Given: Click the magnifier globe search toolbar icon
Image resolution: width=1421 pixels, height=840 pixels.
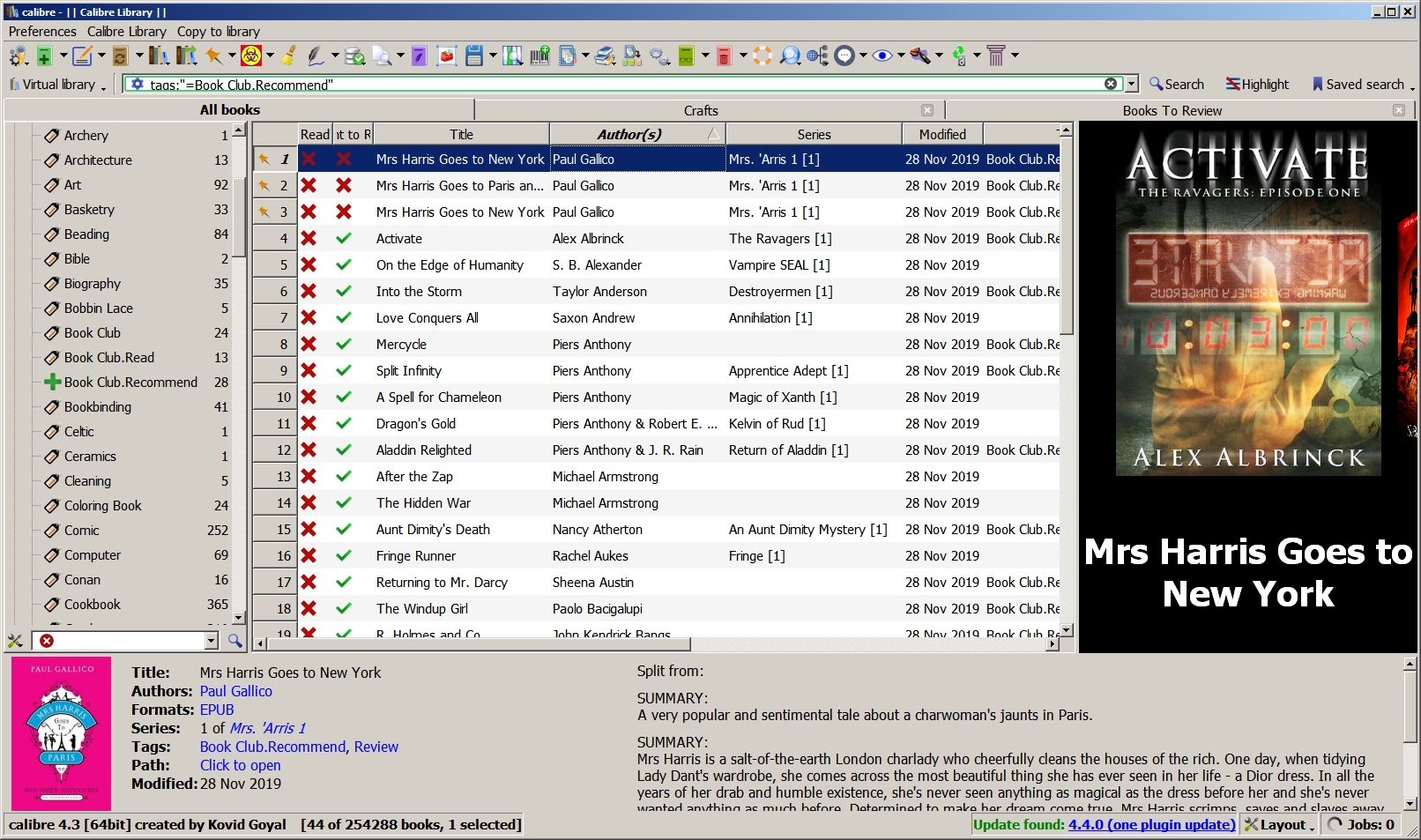Looking at the screenshot, I should (790, 56).
